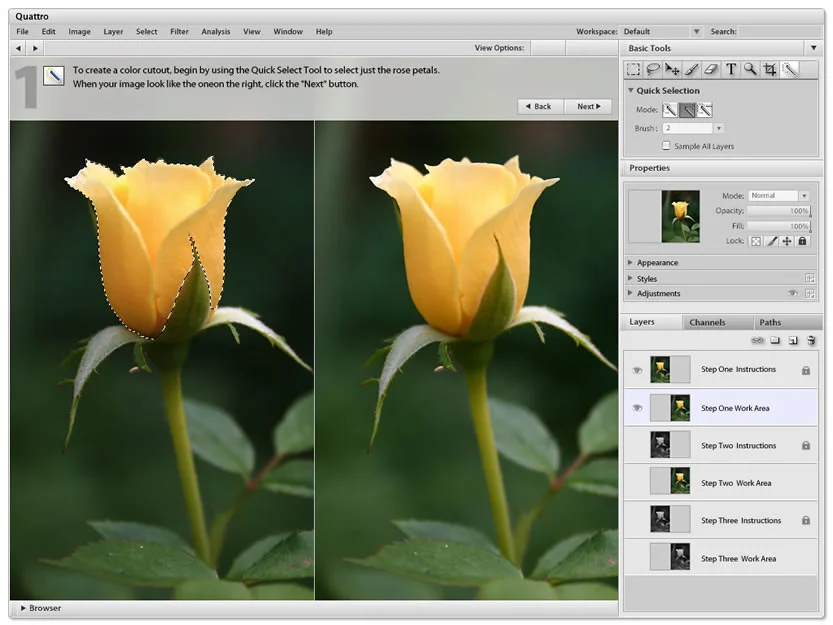This screenshot has width=833, height=625.
Task: Expand the Appearance section
Action: point(630,263)
